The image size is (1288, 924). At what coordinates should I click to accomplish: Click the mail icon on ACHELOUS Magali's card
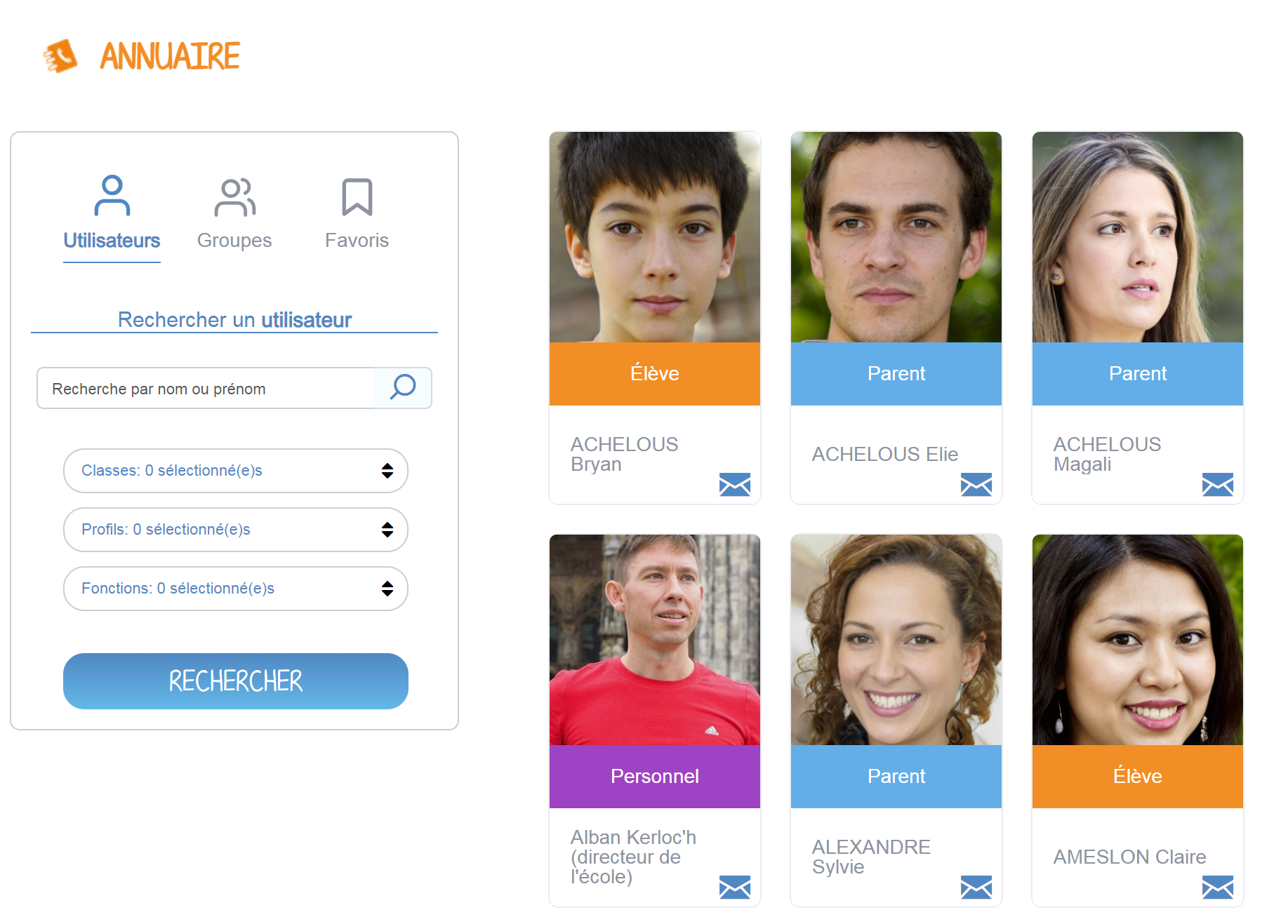click(x=1218, y=484)
